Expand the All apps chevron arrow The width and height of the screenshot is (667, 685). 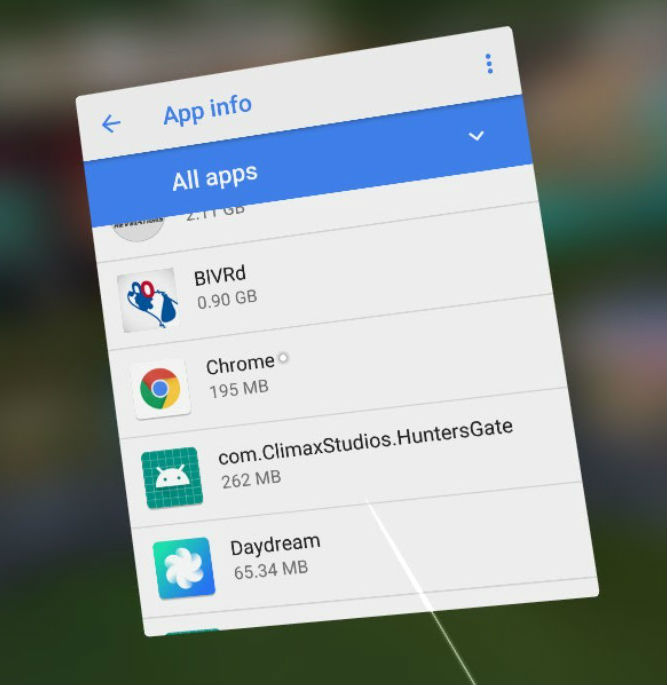pos(476,136)
